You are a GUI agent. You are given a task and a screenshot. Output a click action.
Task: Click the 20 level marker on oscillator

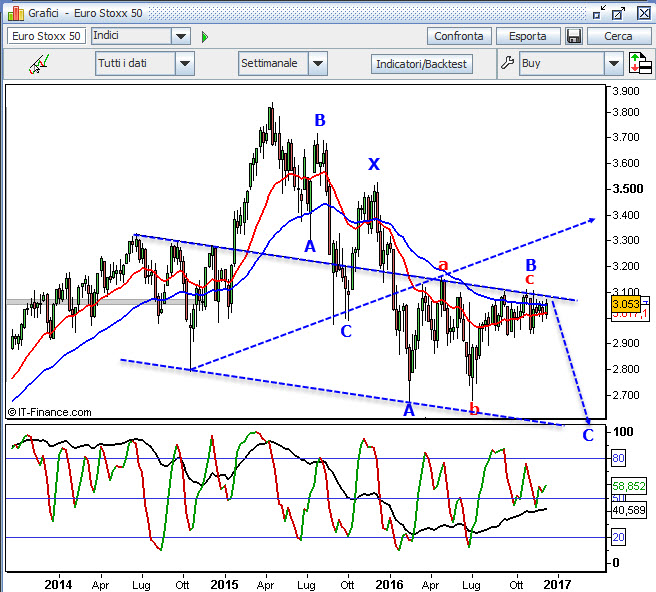point(618,537)
